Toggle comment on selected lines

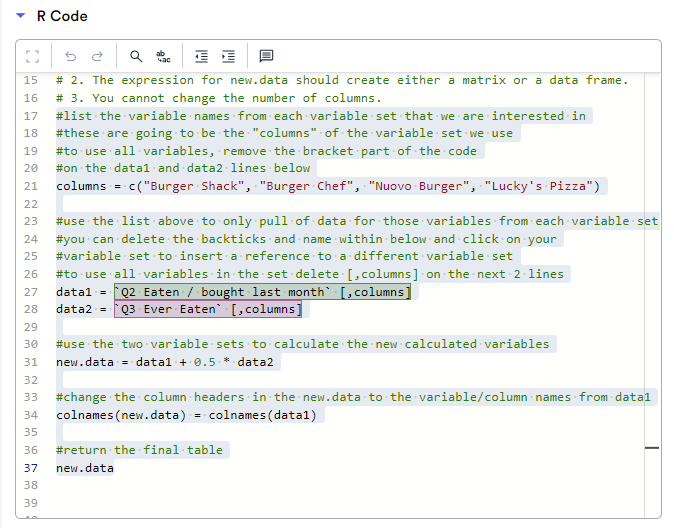tap(266, 56)
